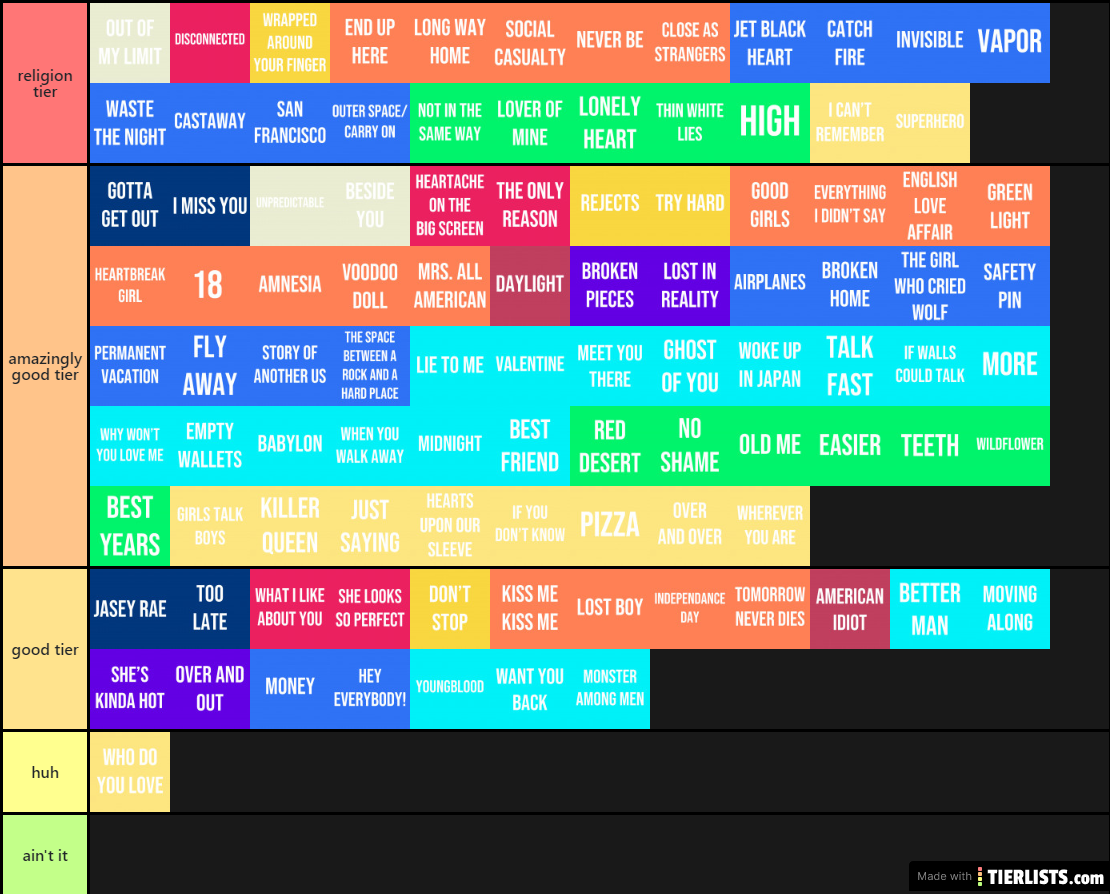Screen dimensions: 1110x894
Task: Pick the 'Lost in Reality' tile
Action: click(x=690, y=286)
